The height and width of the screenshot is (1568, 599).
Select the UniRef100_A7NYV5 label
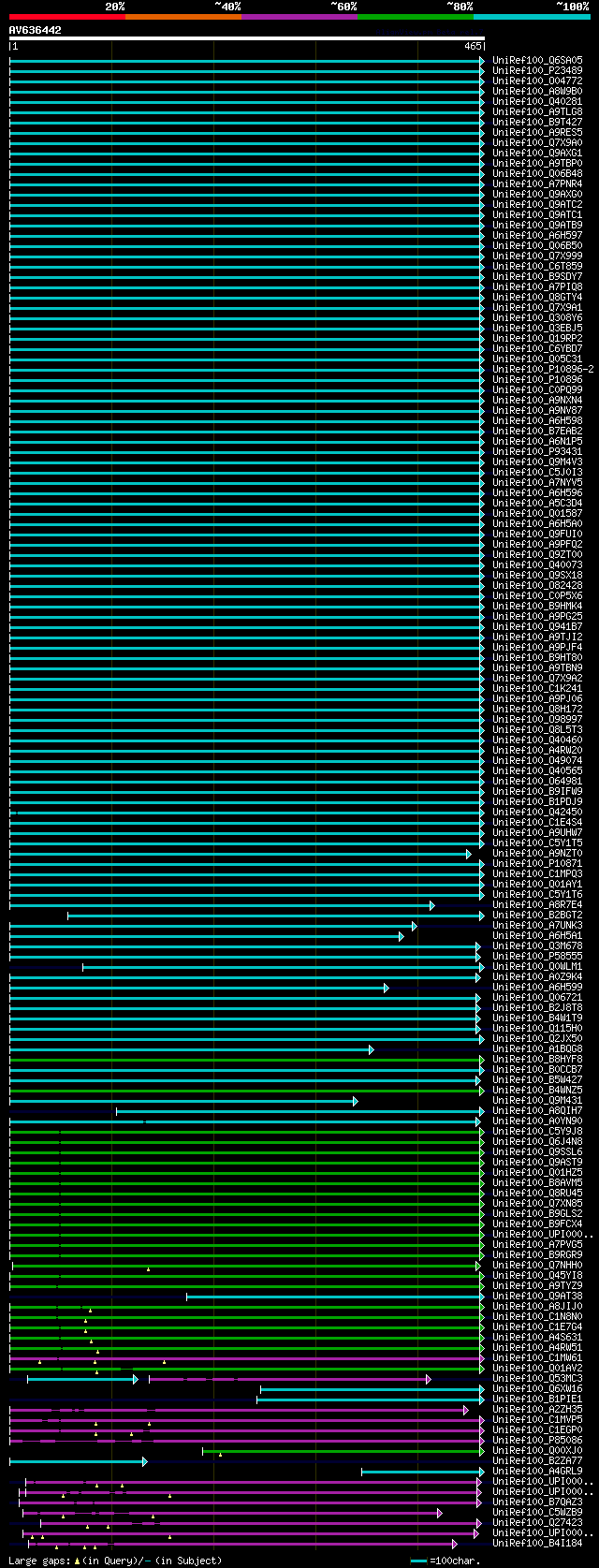click(x=537, y=482)
